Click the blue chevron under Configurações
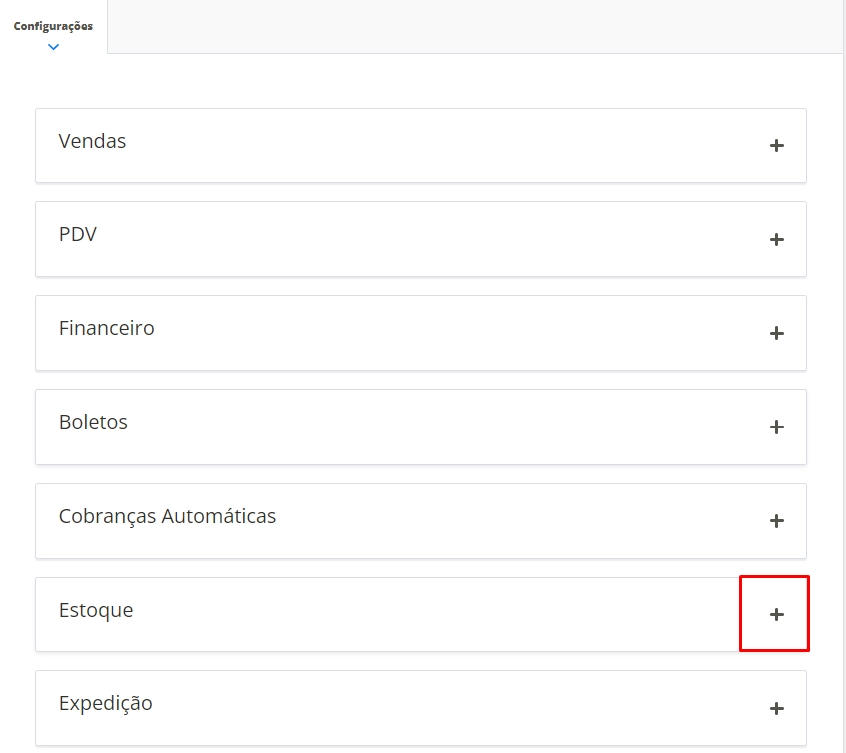This screenshot has height=753, width=846. coord(53,46)
